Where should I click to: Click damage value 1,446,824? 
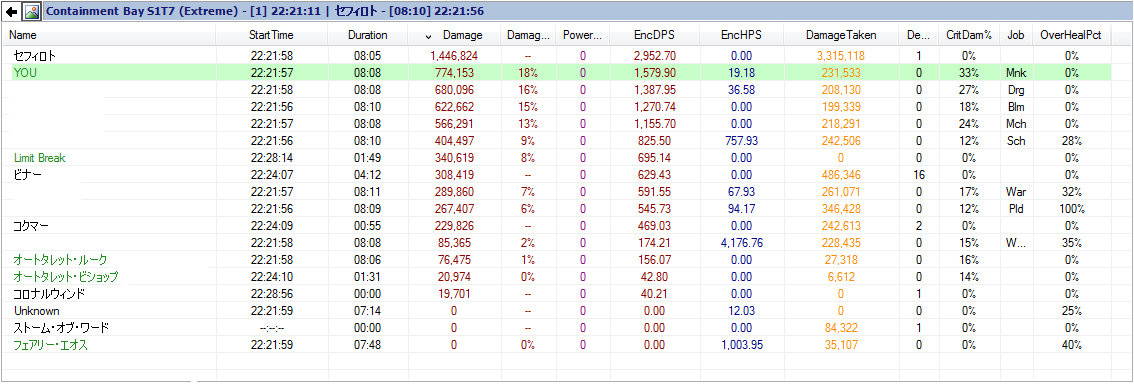[x=453, y=55]
